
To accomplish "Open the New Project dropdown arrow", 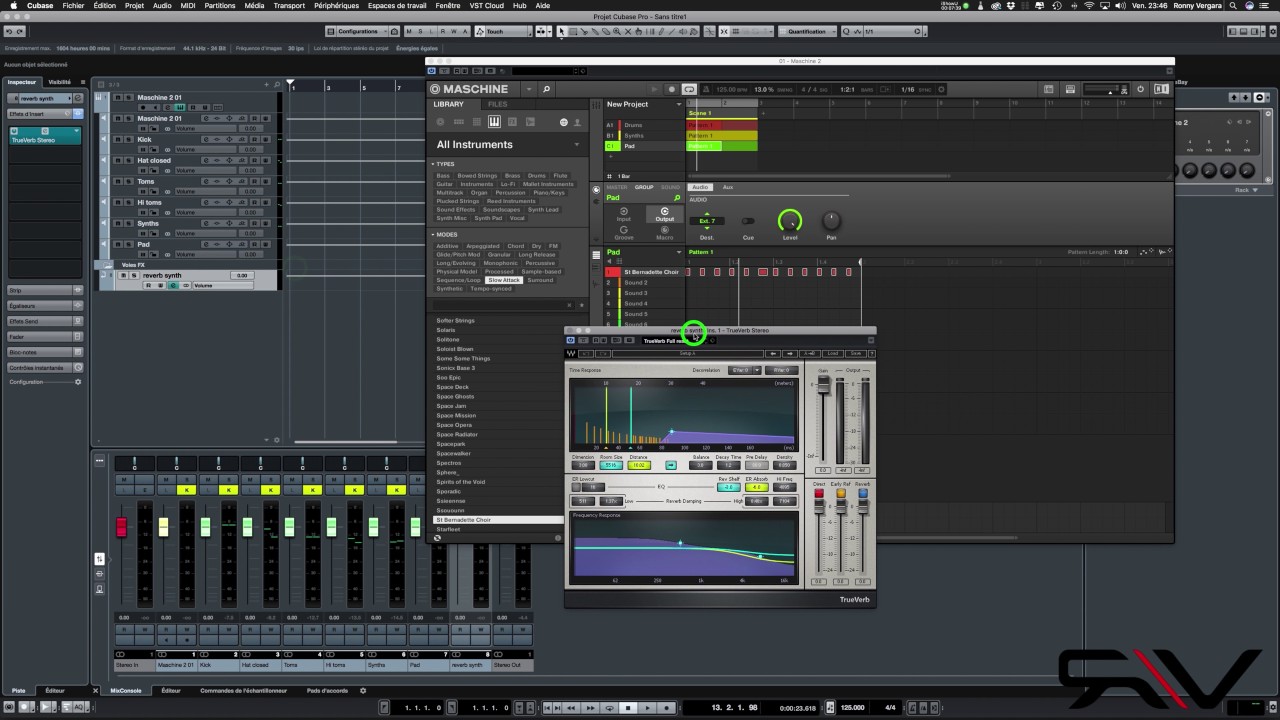I will click(x=679, y=104).
